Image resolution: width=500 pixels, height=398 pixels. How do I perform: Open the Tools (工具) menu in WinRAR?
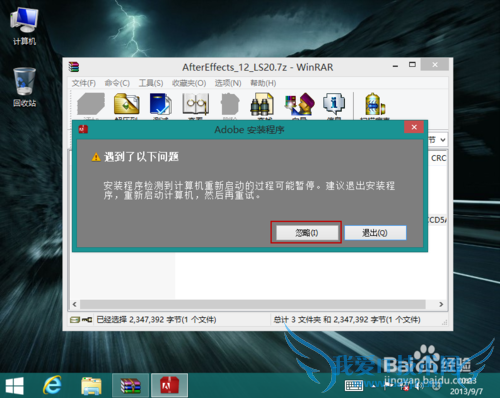[151, 83]
